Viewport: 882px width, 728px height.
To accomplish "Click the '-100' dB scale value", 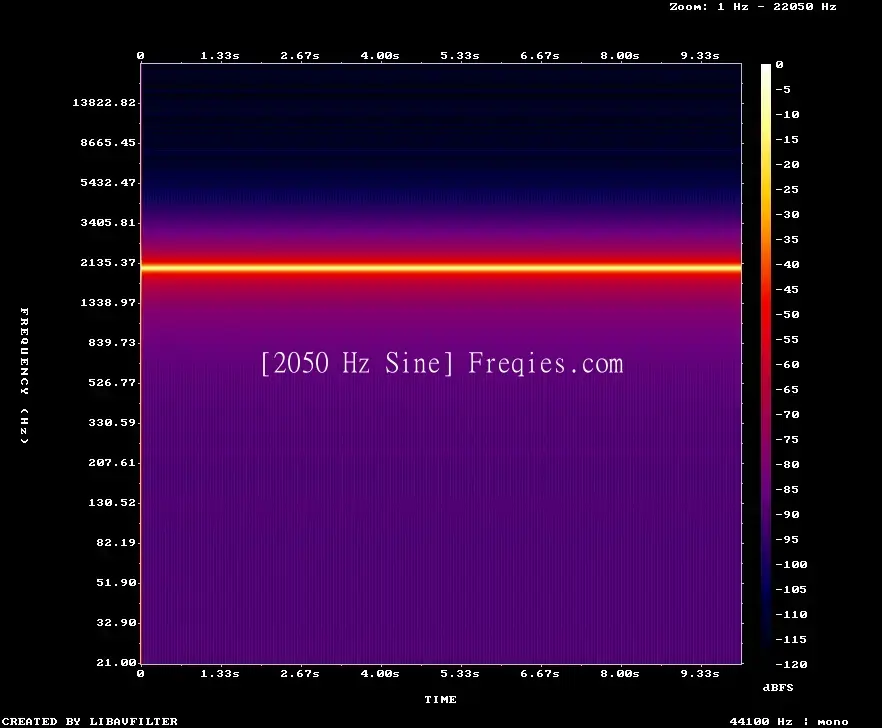I will [x=791, y=564].
